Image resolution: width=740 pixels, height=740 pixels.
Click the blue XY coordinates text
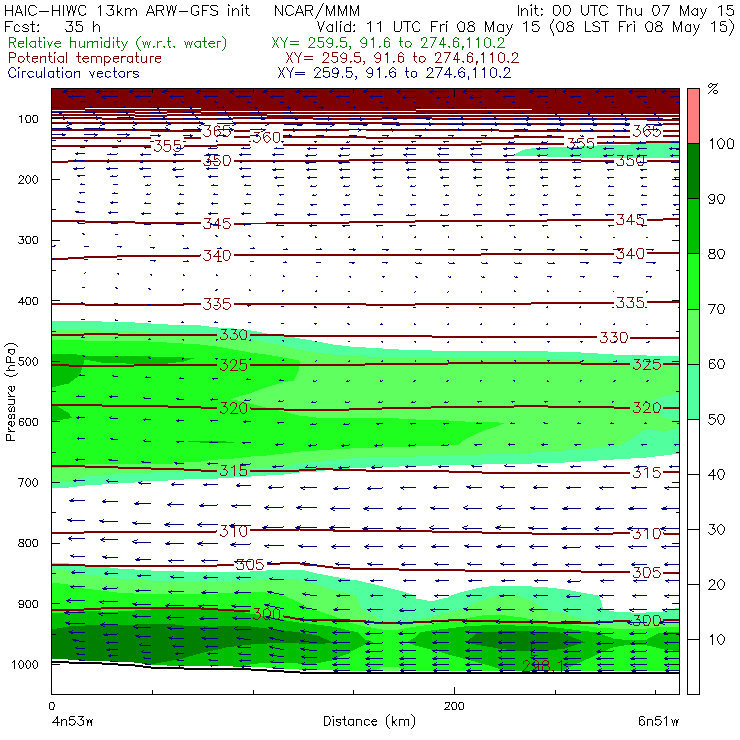tap(394, 73)
